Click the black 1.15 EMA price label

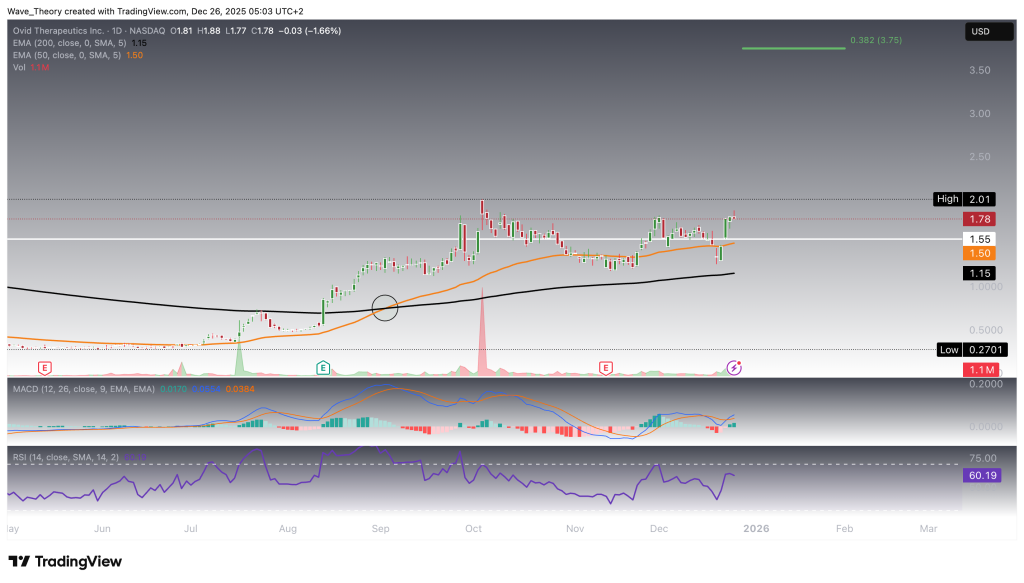[x=979, y=273]
